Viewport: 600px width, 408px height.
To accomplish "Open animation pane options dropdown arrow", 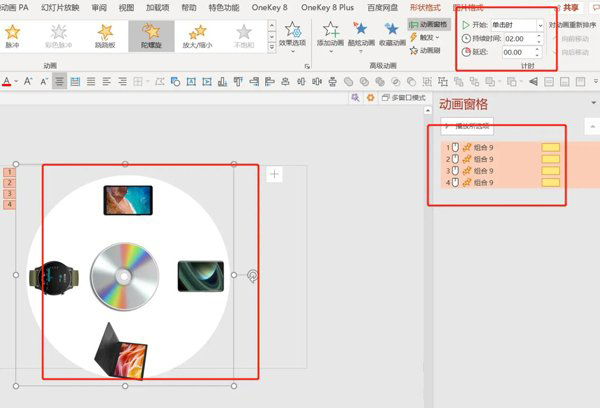I will (593, 103).
